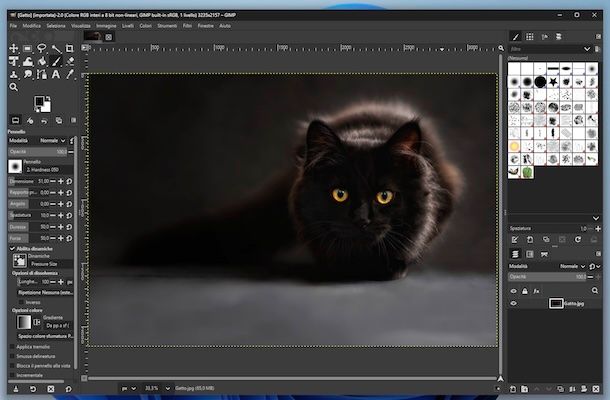Click the gradient preview swatch
Screen dimensions: 610x400
(24, 322)
